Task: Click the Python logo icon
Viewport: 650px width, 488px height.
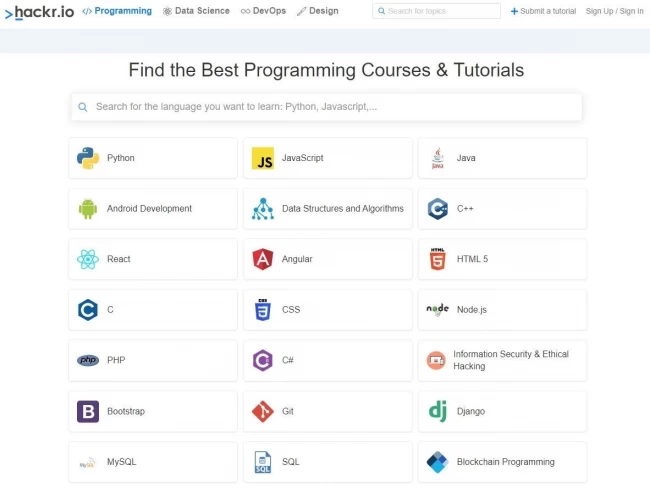Action: pos(88,158)
